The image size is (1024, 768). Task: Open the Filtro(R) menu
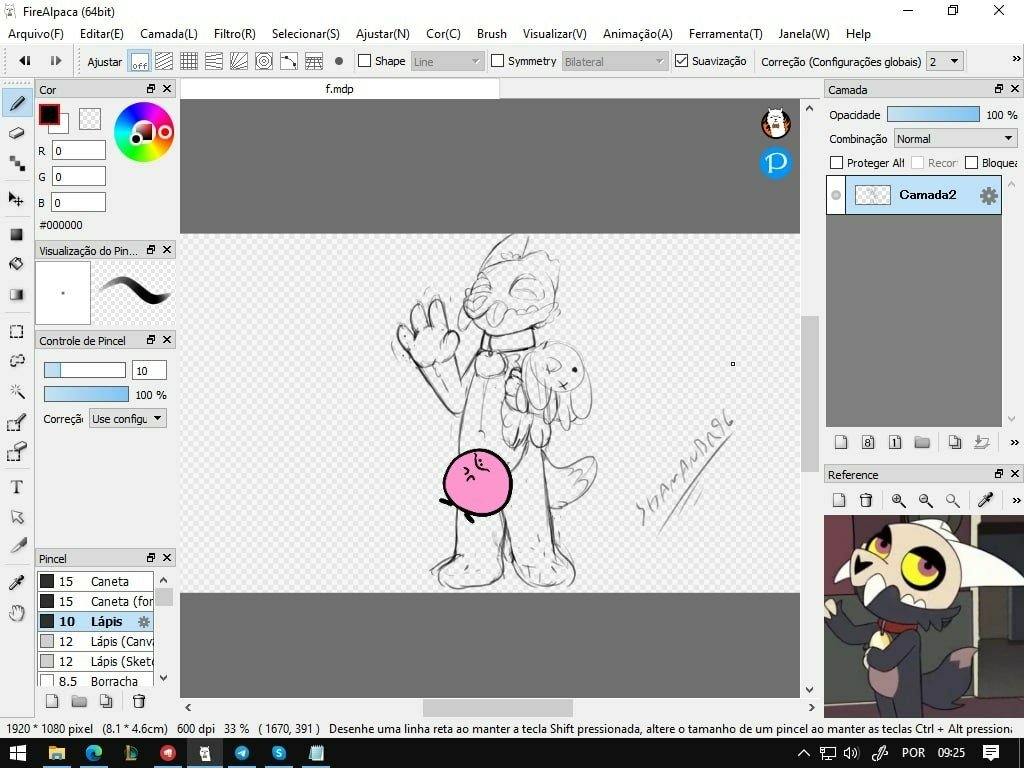[x=234, y=34]
